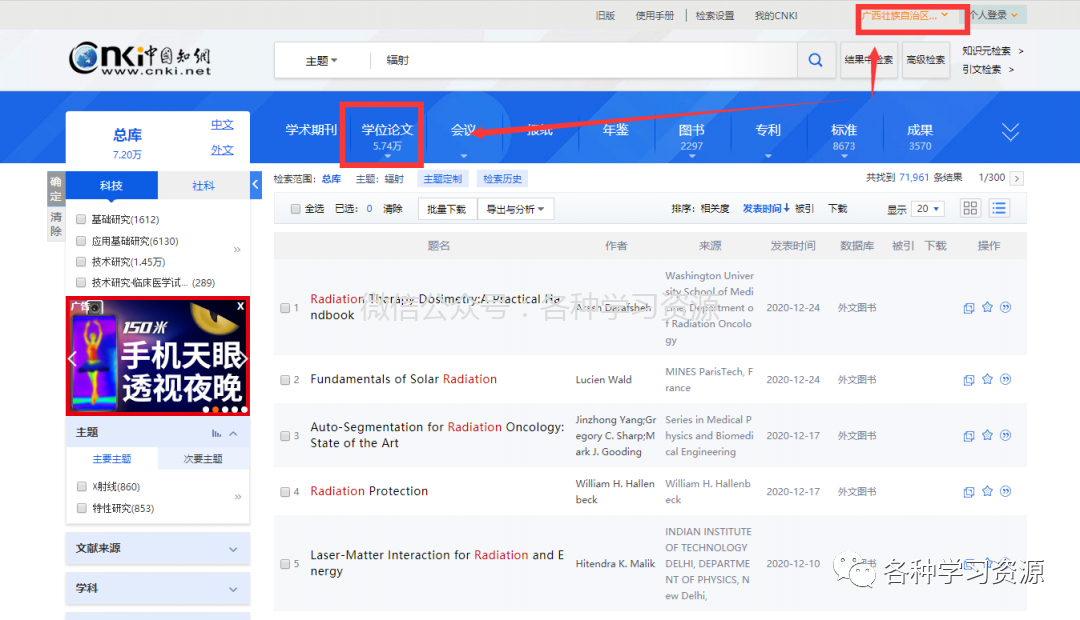This screenshot has height=620, width=1080.
Task: Click the quote cite icon for result 1
Action: pos(1006,307)
